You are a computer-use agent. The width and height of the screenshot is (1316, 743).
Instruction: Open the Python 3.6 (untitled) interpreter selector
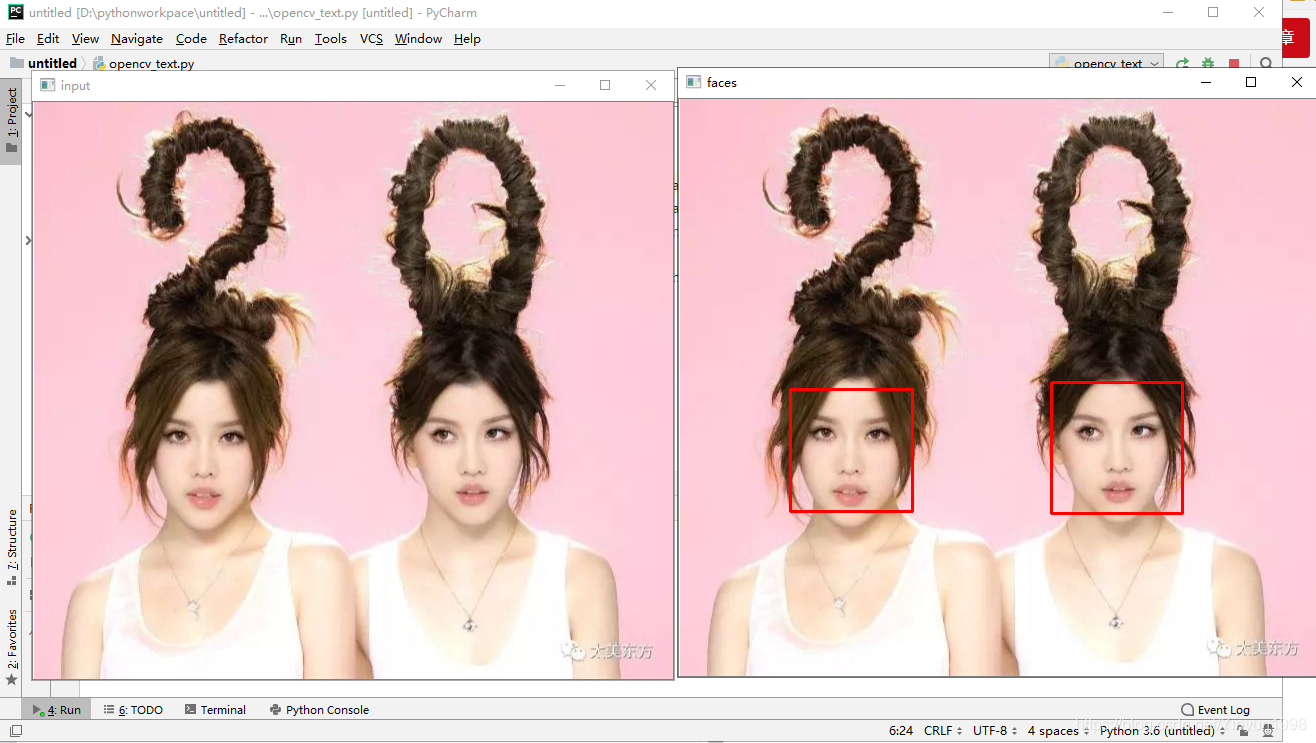(1162, 731)
